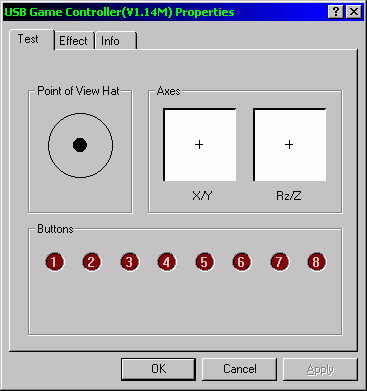Click button indicator number 2
The image size is (367, 391).
pos(92,262)
